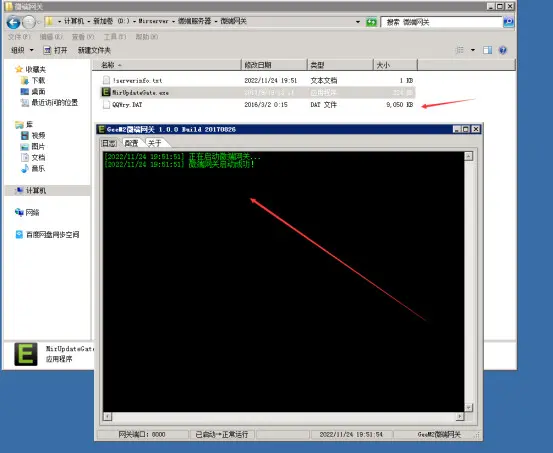
Task: Click the 打开 toolbar button
Action: (x=55, y=50)
